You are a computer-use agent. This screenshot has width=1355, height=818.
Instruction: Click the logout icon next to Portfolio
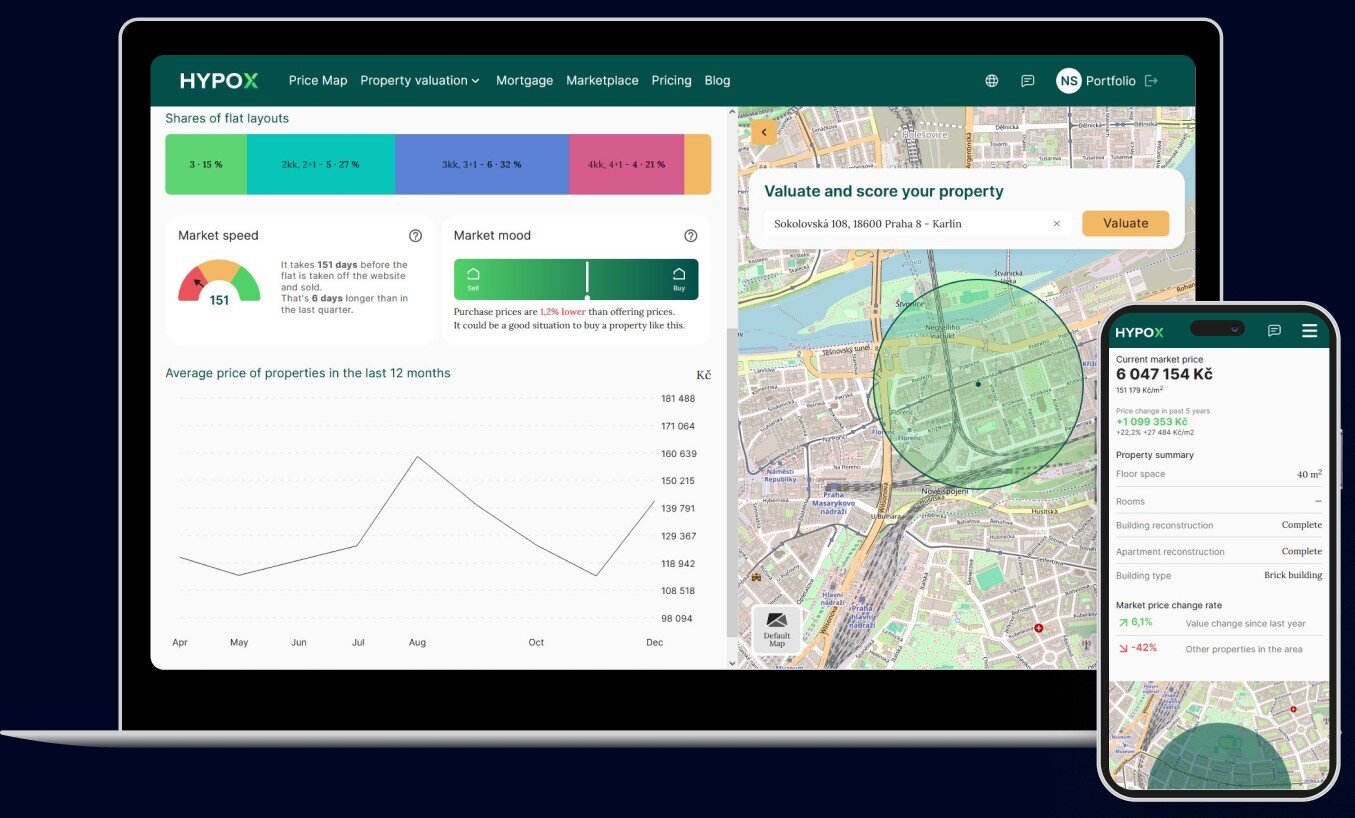pyautogui.click(x=1151, y=81)
